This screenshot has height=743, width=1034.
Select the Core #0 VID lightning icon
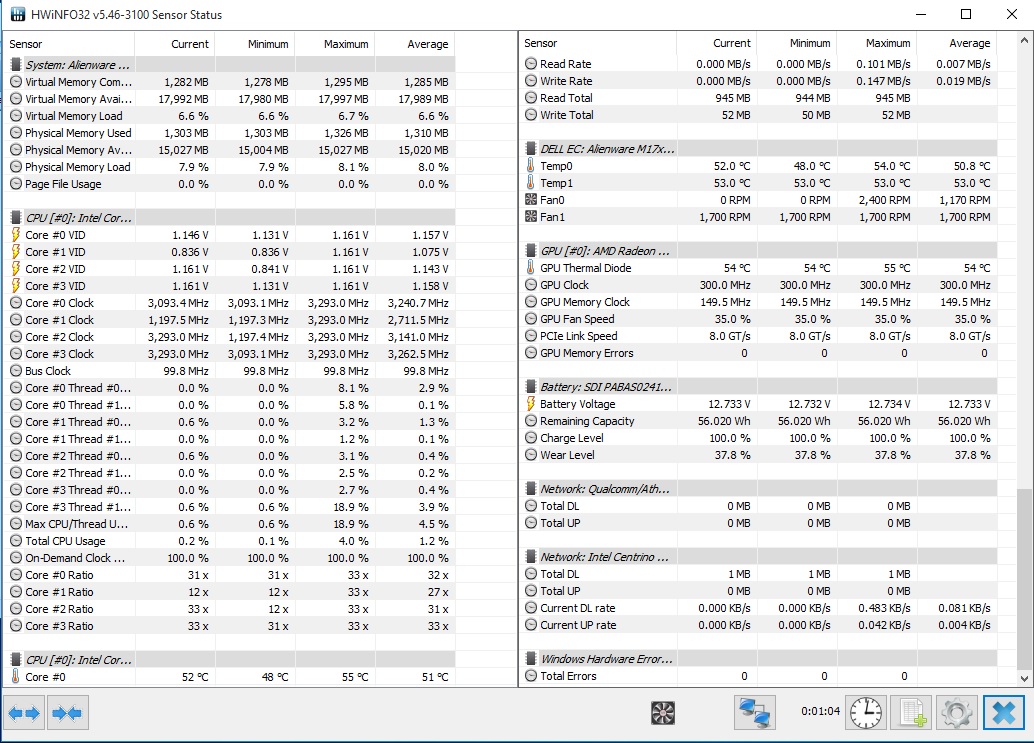(x=16, y=235)
